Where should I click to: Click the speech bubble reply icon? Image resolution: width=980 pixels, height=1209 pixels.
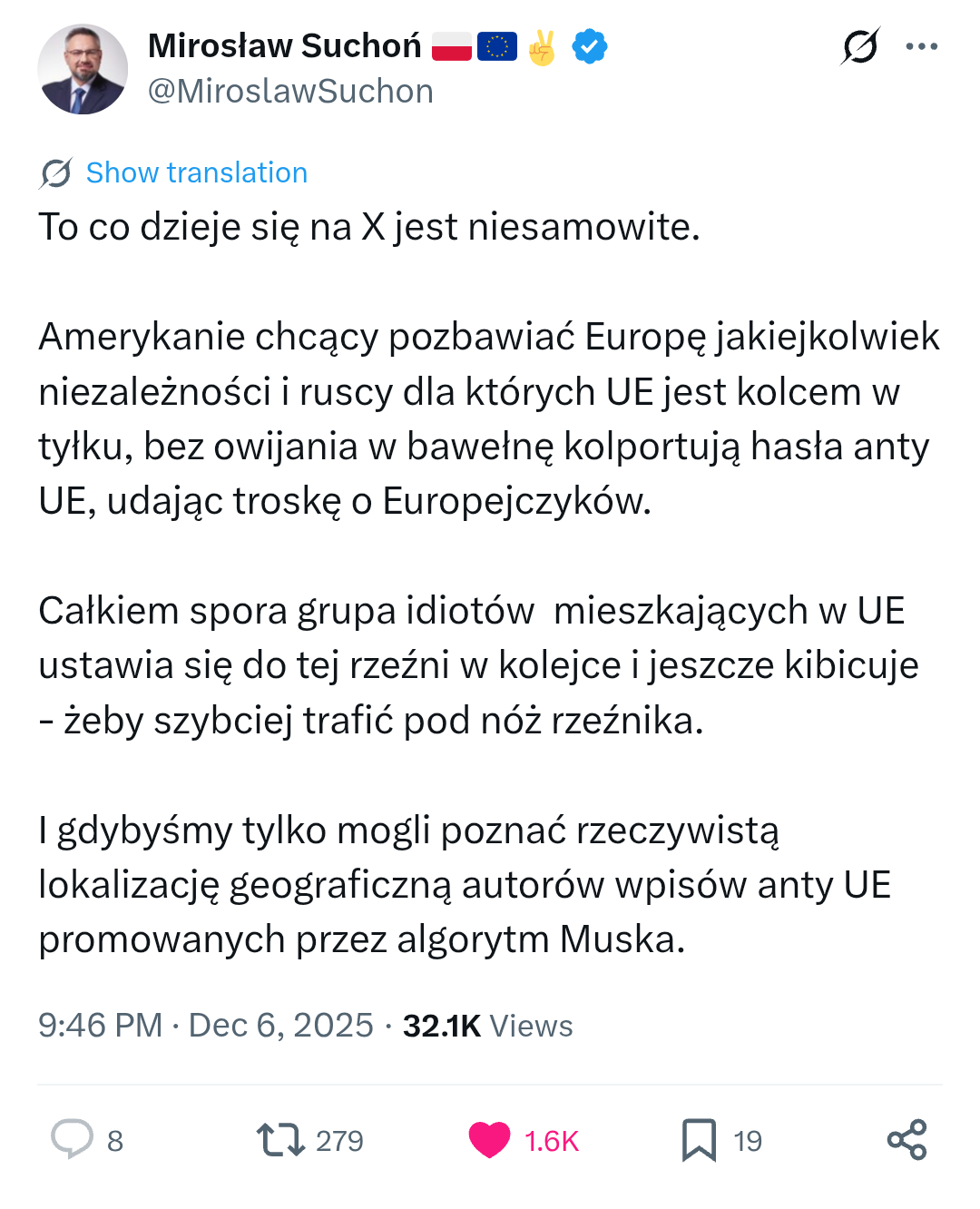(72, 1139)
